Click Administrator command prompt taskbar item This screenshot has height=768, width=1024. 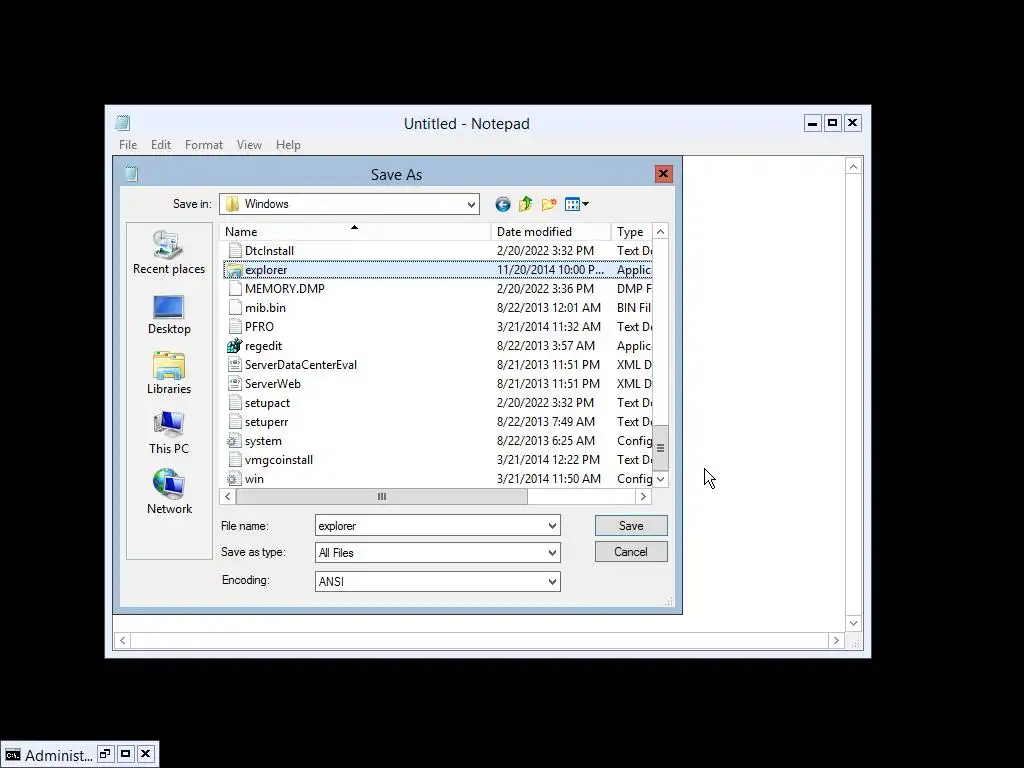pyautogui.click(x=48, y=756)
